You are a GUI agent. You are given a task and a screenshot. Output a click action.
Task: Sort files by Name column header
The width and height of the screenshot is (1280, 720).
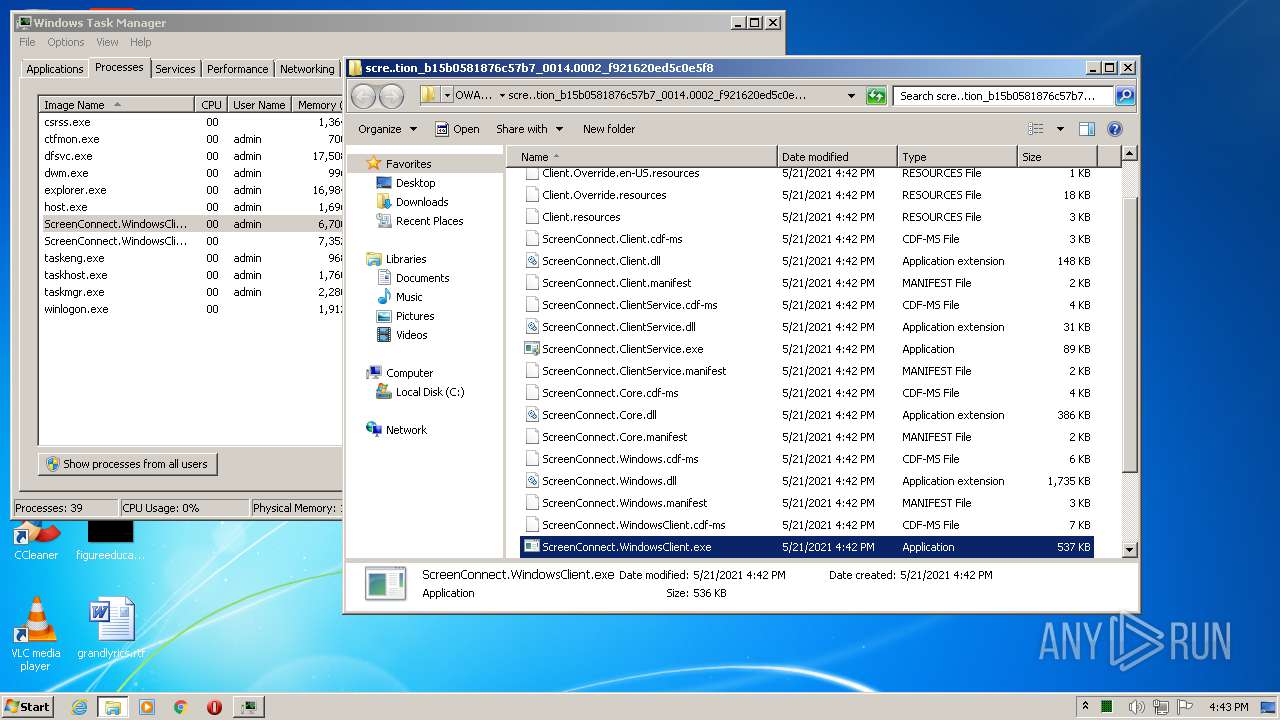coord(641,157)
